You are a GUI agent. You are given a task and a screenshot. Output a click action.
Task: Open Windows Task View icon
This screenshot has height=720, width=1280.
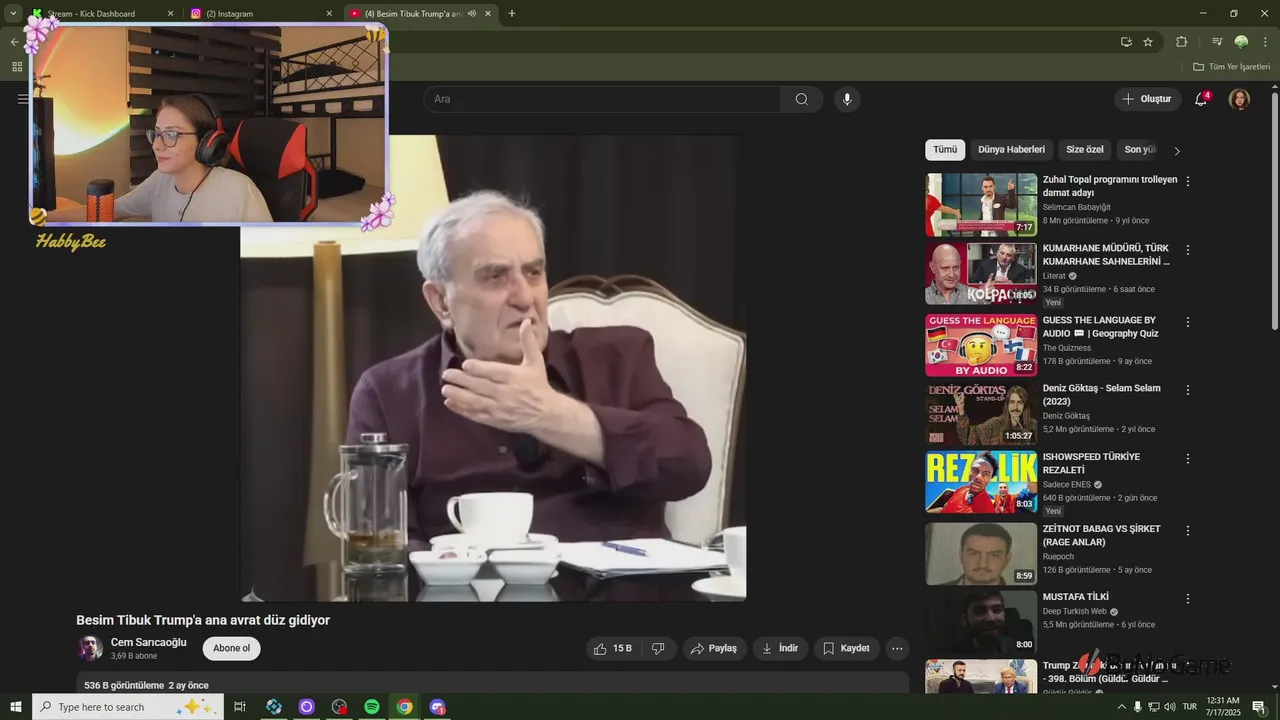coord(240,707)
